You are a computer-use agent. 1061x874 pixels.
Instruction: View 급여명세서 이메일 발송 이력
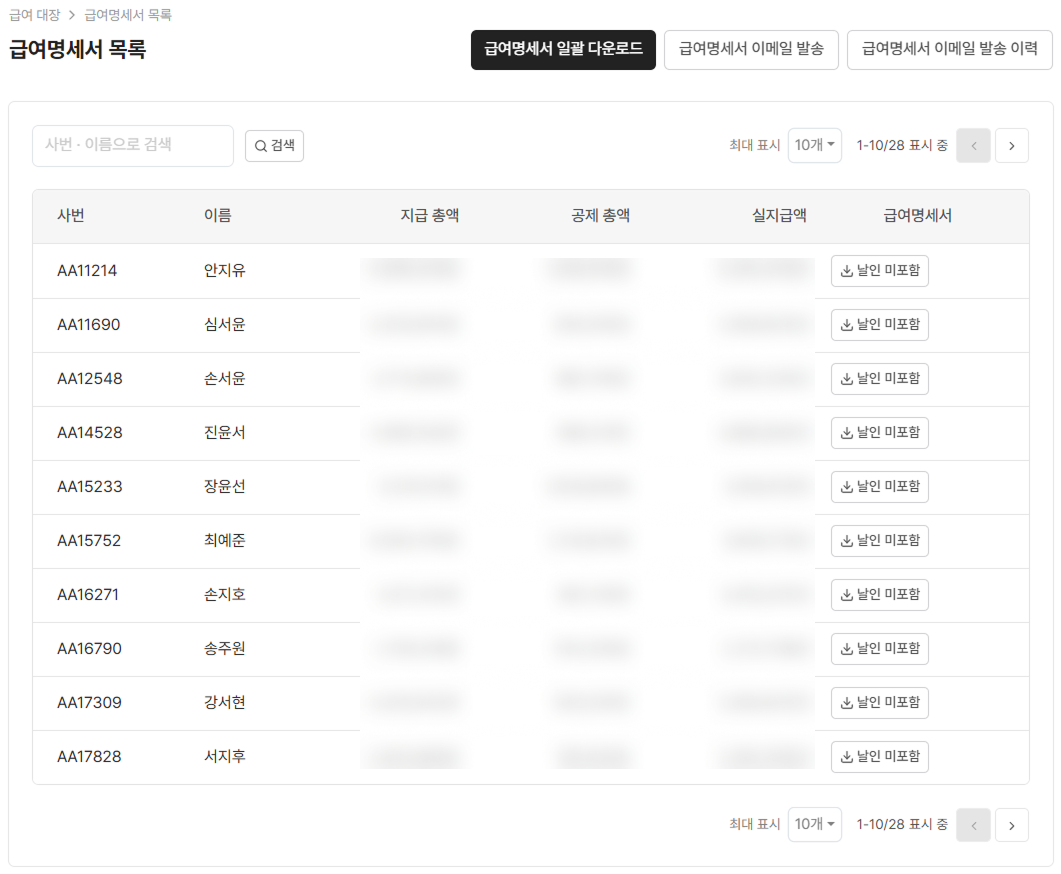[x=949, y=49]
